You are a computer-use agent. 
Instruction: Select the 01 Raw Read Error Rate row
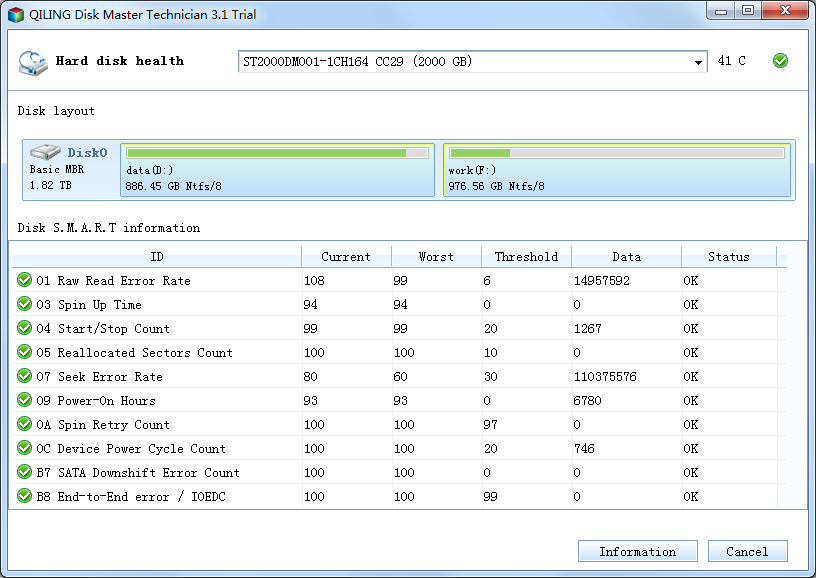(x=399, y=280)
